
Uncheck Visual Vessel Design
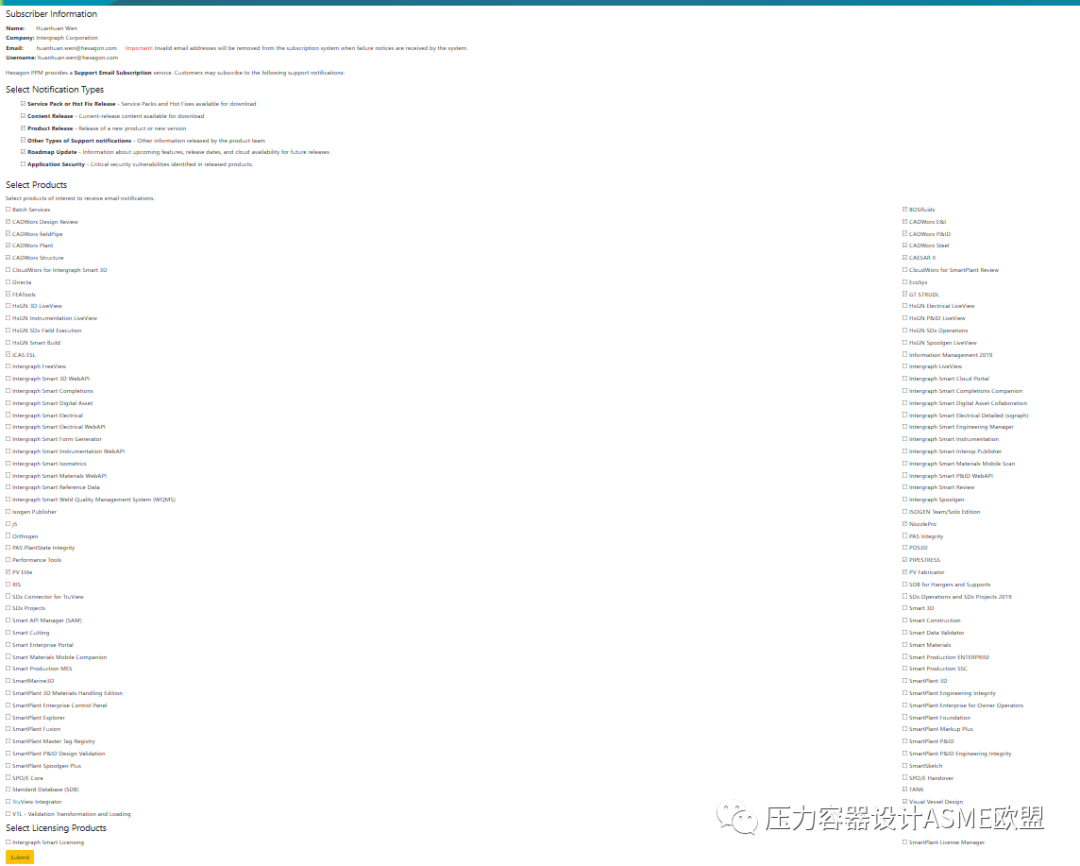coord(905,802)
